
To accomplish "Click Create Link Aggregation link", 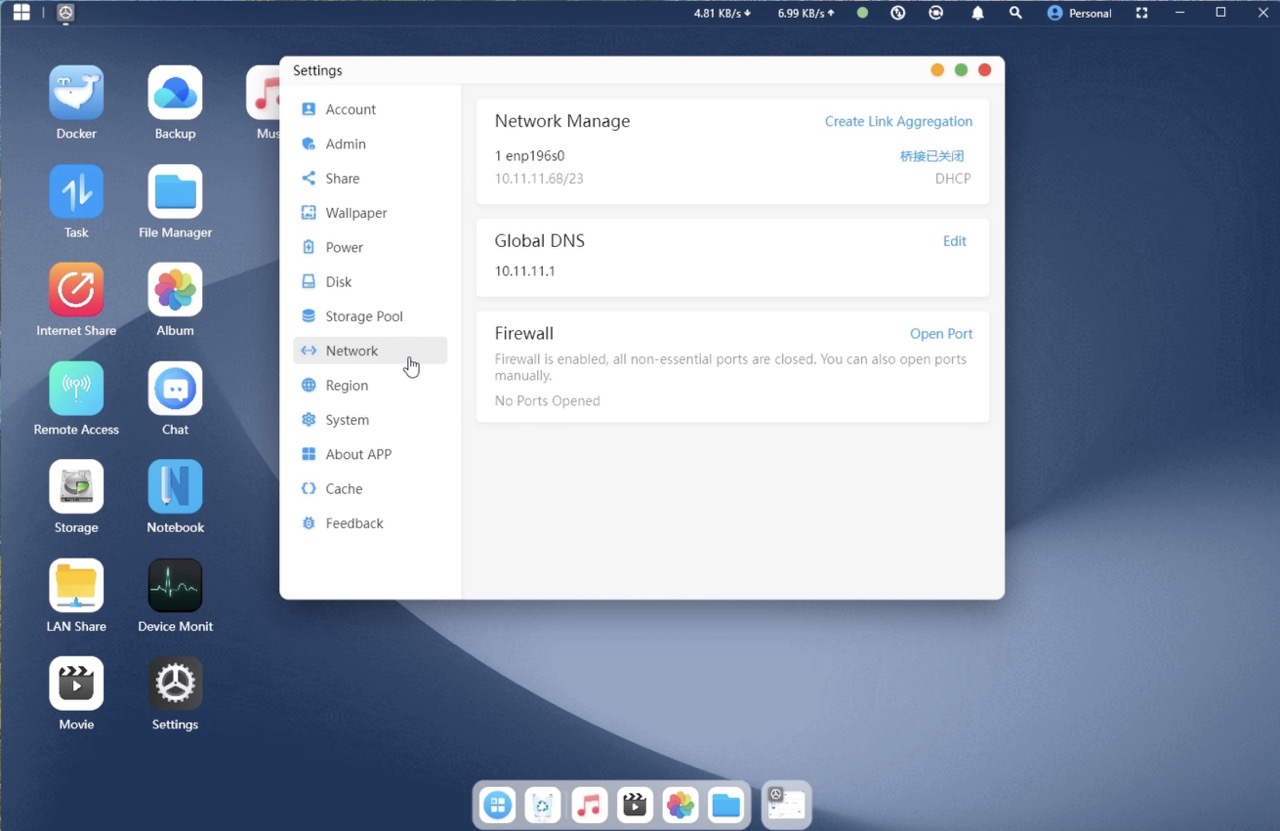I will (898, 121).
